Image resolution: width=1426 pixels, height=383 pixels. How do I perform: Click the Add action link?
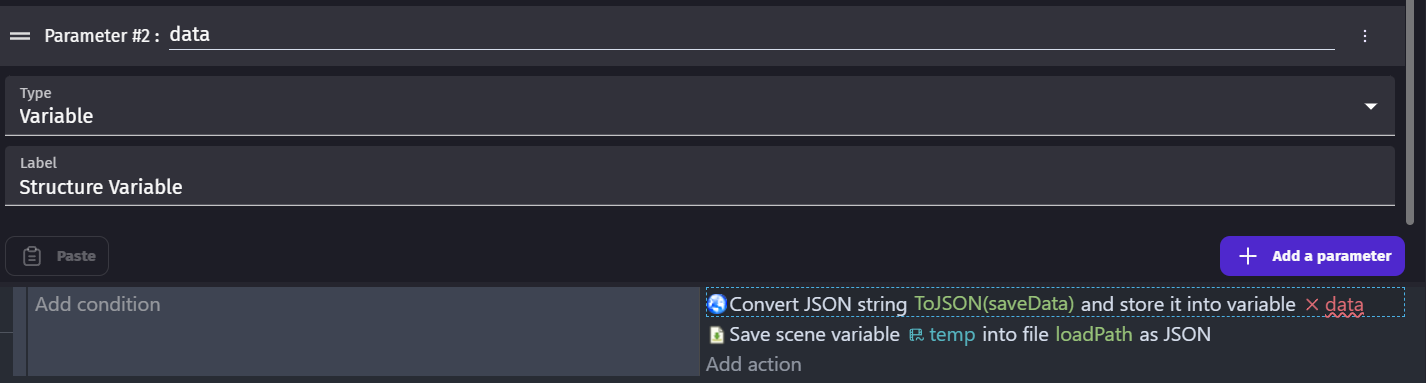754,364
